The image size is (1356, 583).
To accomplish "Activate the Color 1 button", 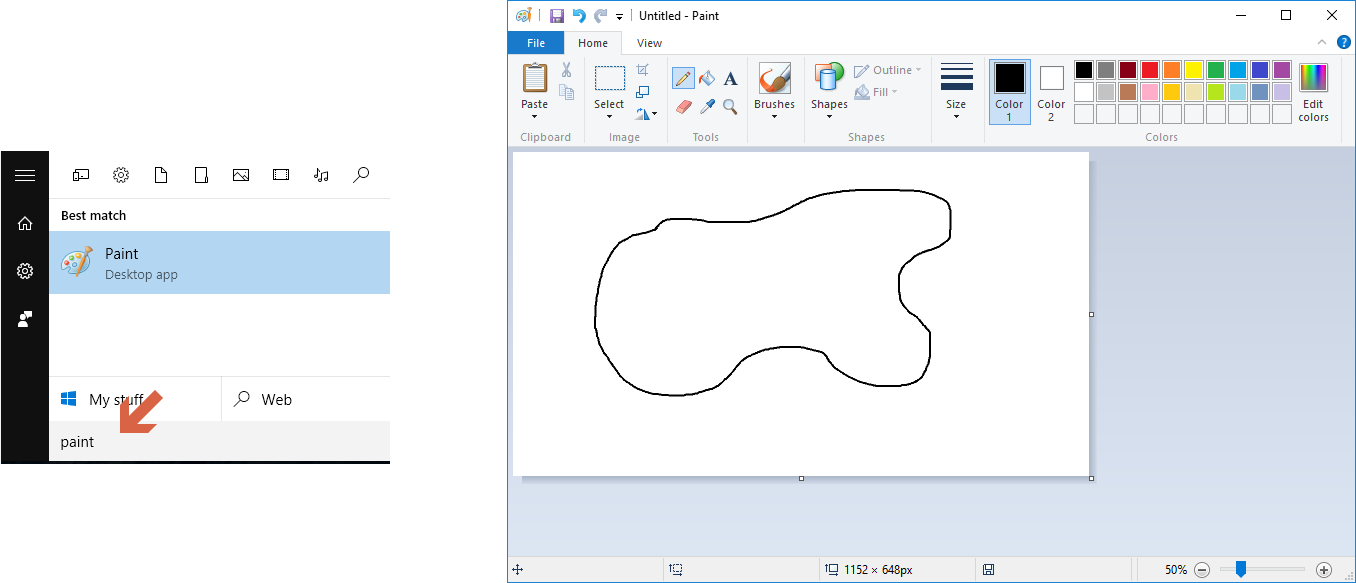I will [1009, 91].
